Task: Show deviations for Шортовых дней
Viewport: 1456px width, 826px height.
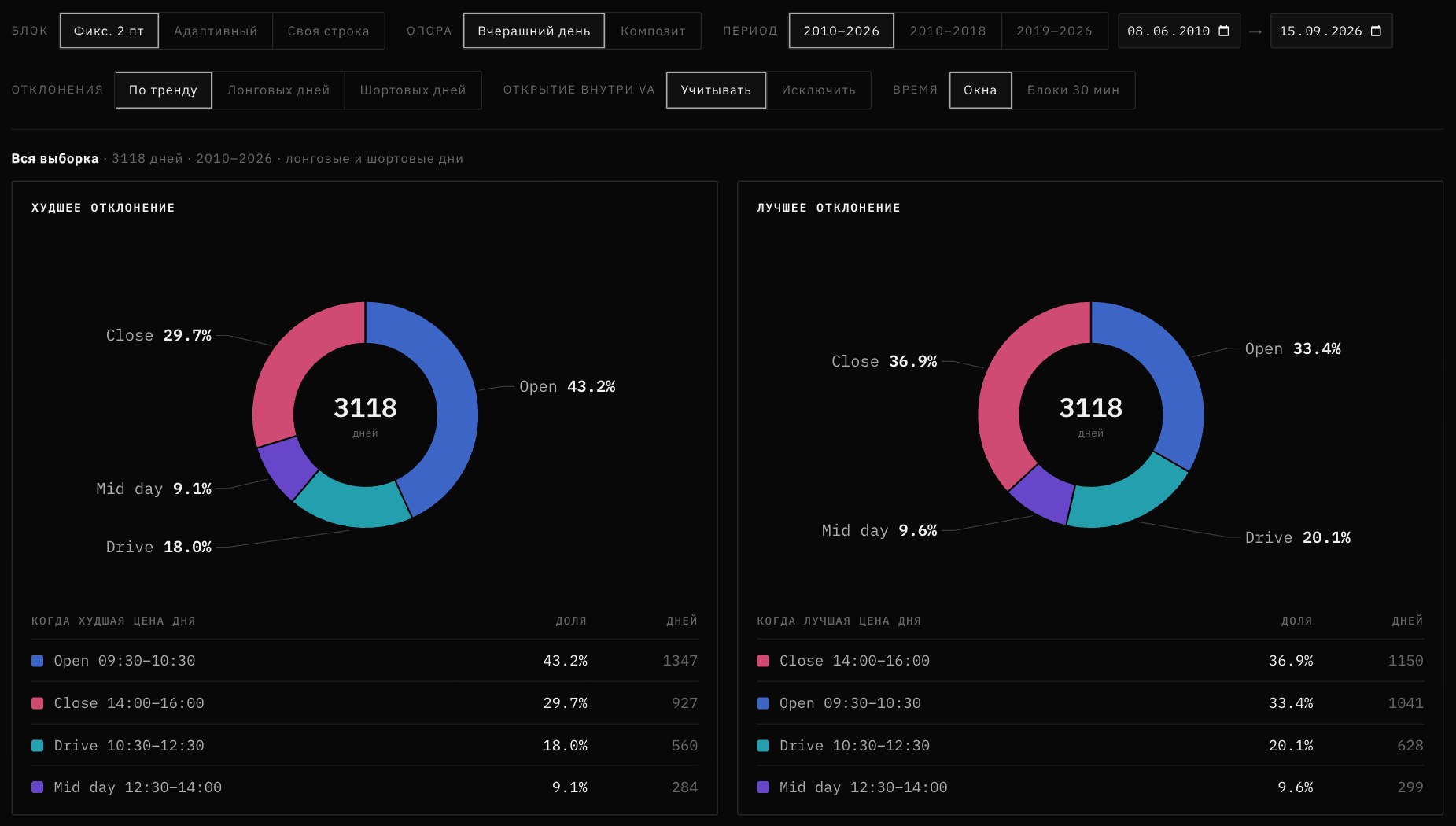Action: (413, 90)
